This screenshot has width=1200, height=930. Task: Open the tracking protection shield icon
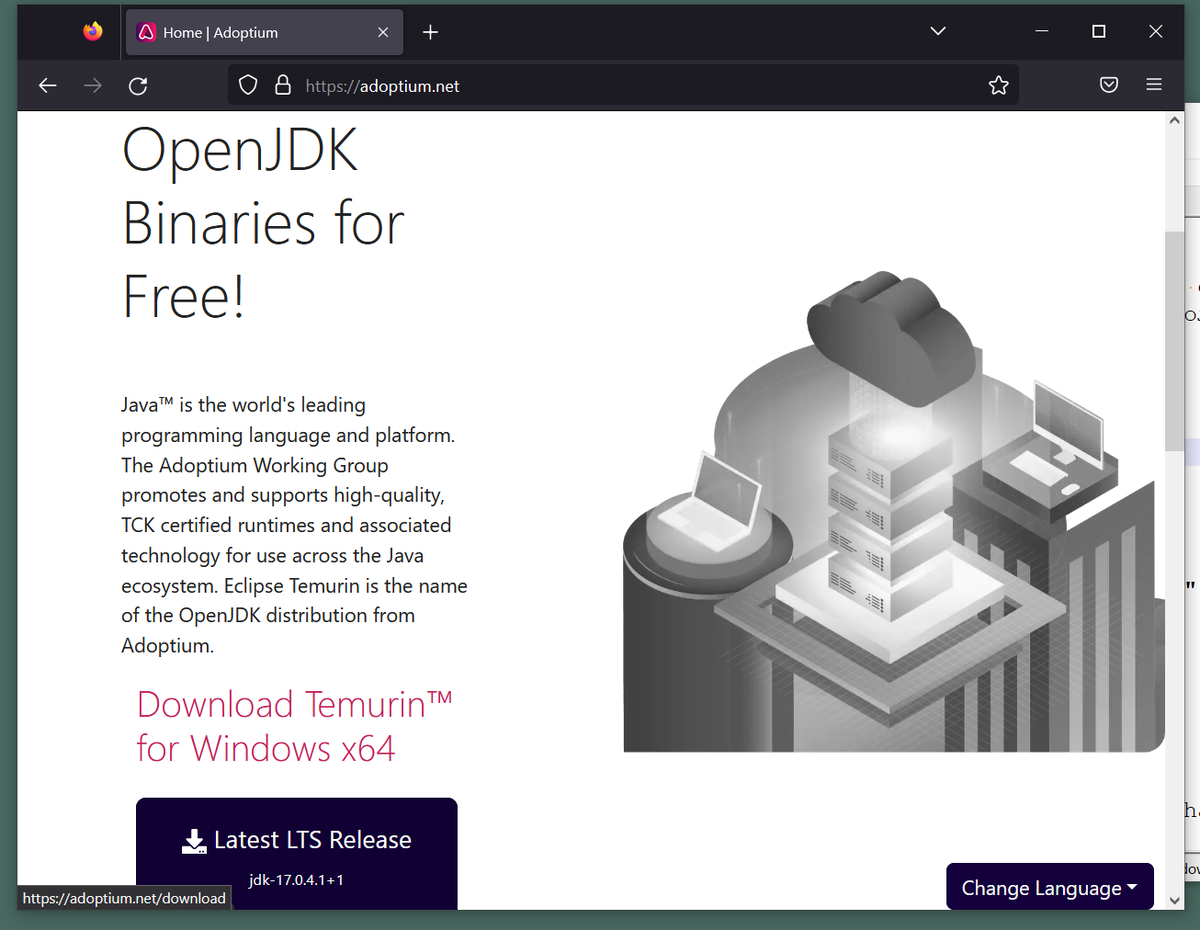coord(249,86)
